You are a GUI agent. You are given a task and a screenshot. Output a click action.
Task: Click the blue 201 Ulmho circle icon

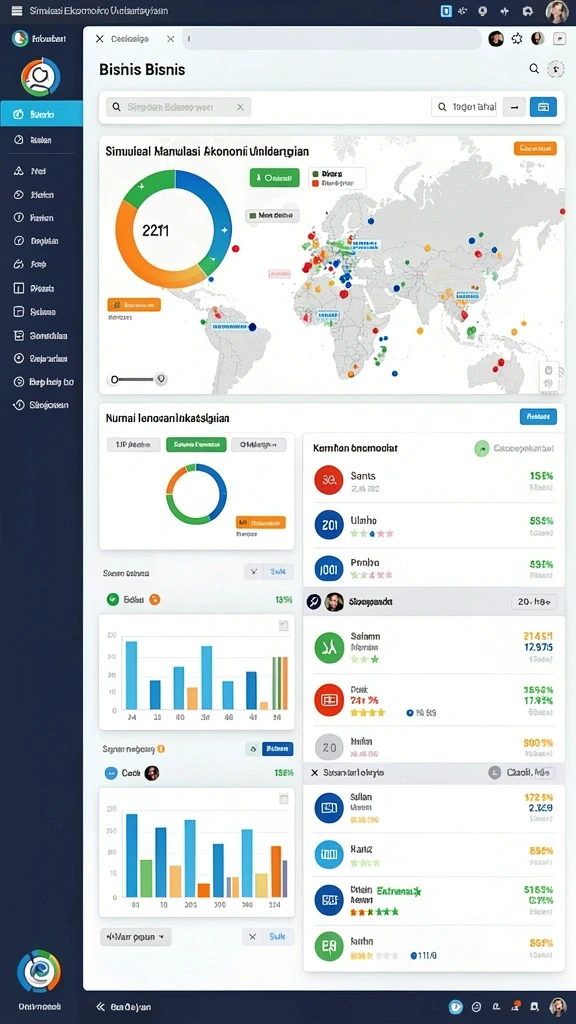[328, 525]
